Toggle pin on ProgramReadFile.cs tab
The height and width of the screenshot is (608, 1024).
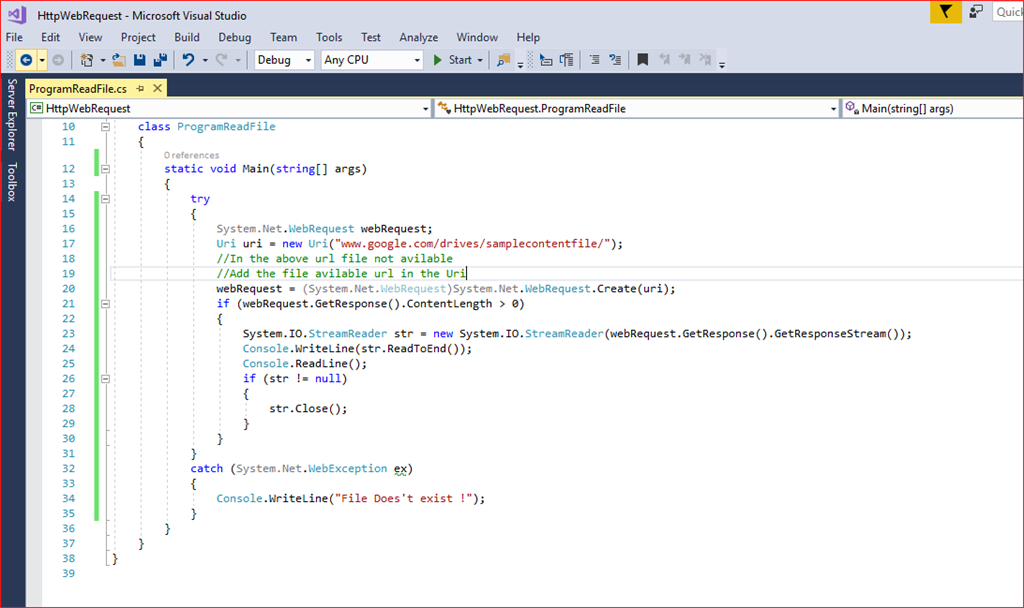tap(140, 88)
